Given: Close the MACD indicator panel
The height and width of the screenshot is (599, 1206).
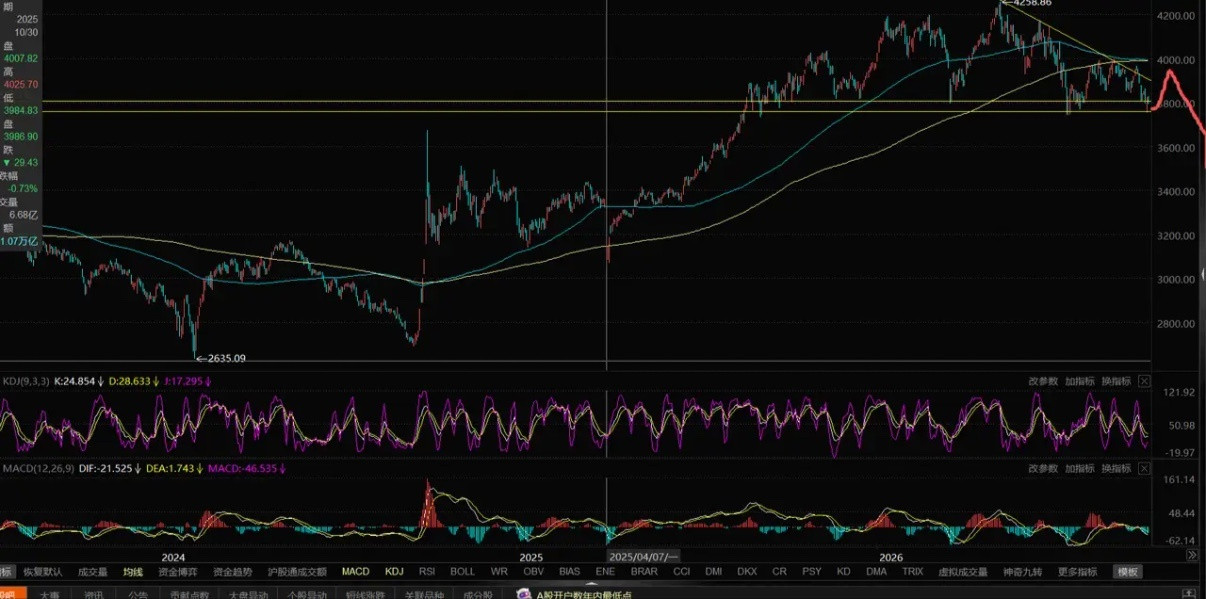Looking at the screenshot, I should [1144, 468].
